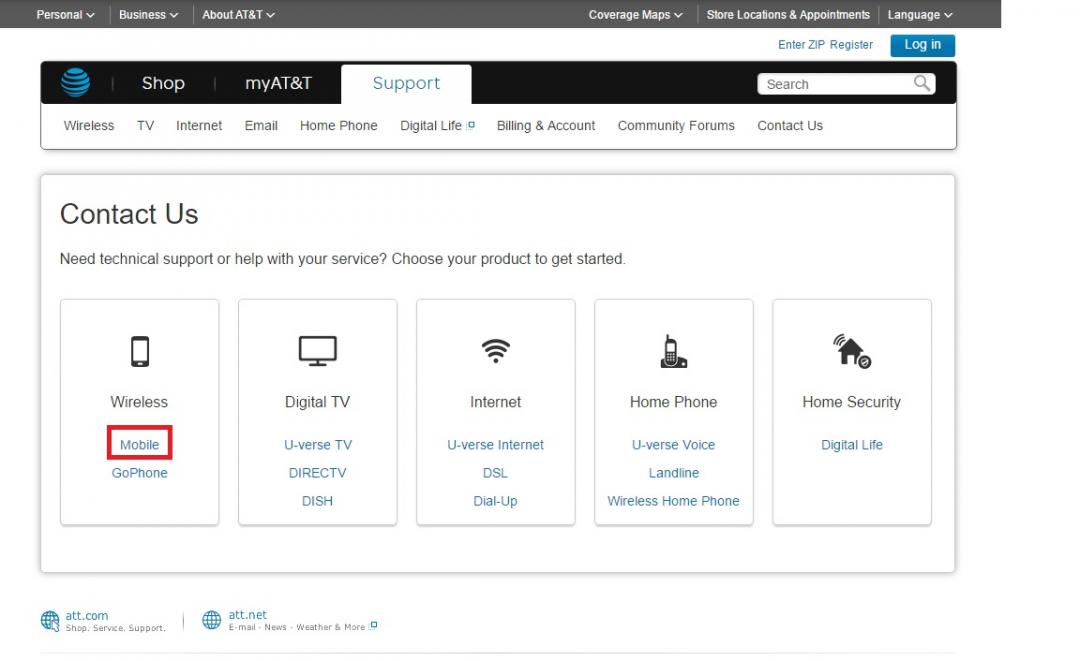This screenshot has width=1080, height=661.
Task: Click the Digital TV monitor icon
Action: tap(317, 351)
